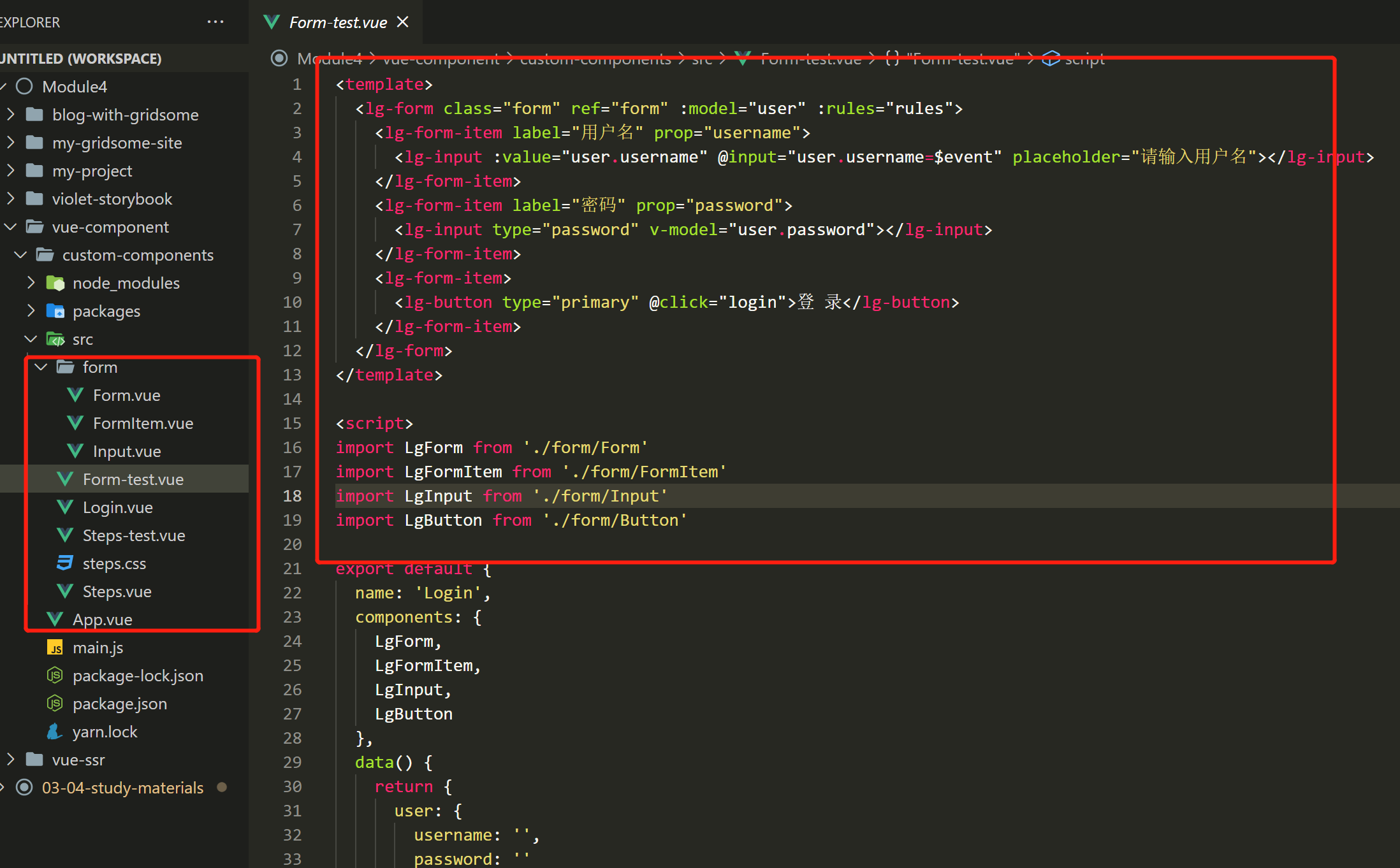Click the blue packages folder icon
Image resolution: width=1400 pixels, height=868 pixels.
point(55,311)
